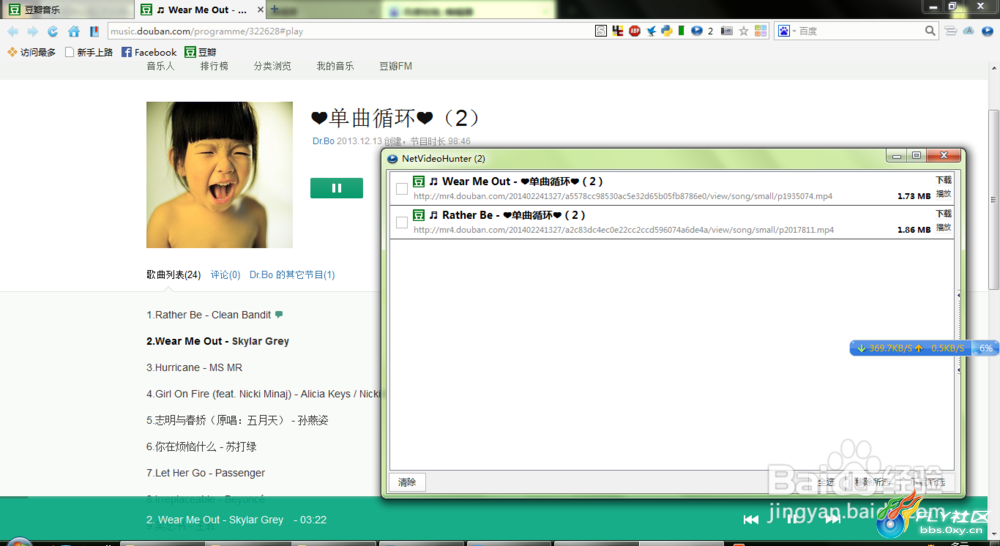This screenshot has height=546, width=1000.
Task: Select song 2.Wear Me Out - Skylar Grey
Action: (217, 341)
